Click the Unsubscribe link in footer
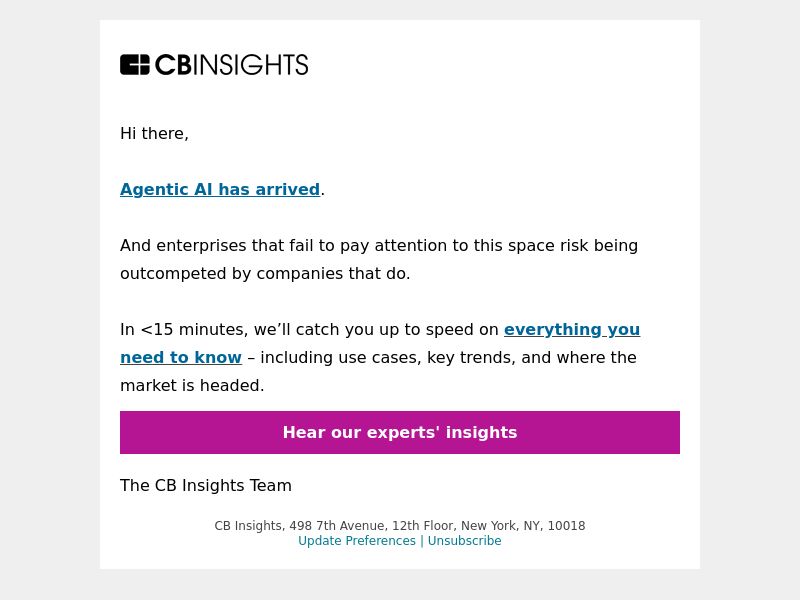The height and width of the screenshot is (600, 800). click(464, 541)
